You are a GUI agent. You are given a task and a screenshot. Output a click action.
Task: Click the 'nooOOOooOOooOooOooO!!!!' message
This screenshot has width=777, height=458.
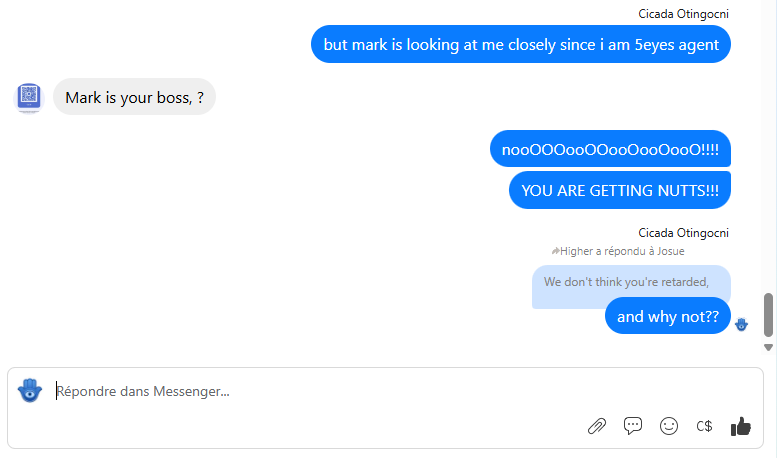coord(610,149)
